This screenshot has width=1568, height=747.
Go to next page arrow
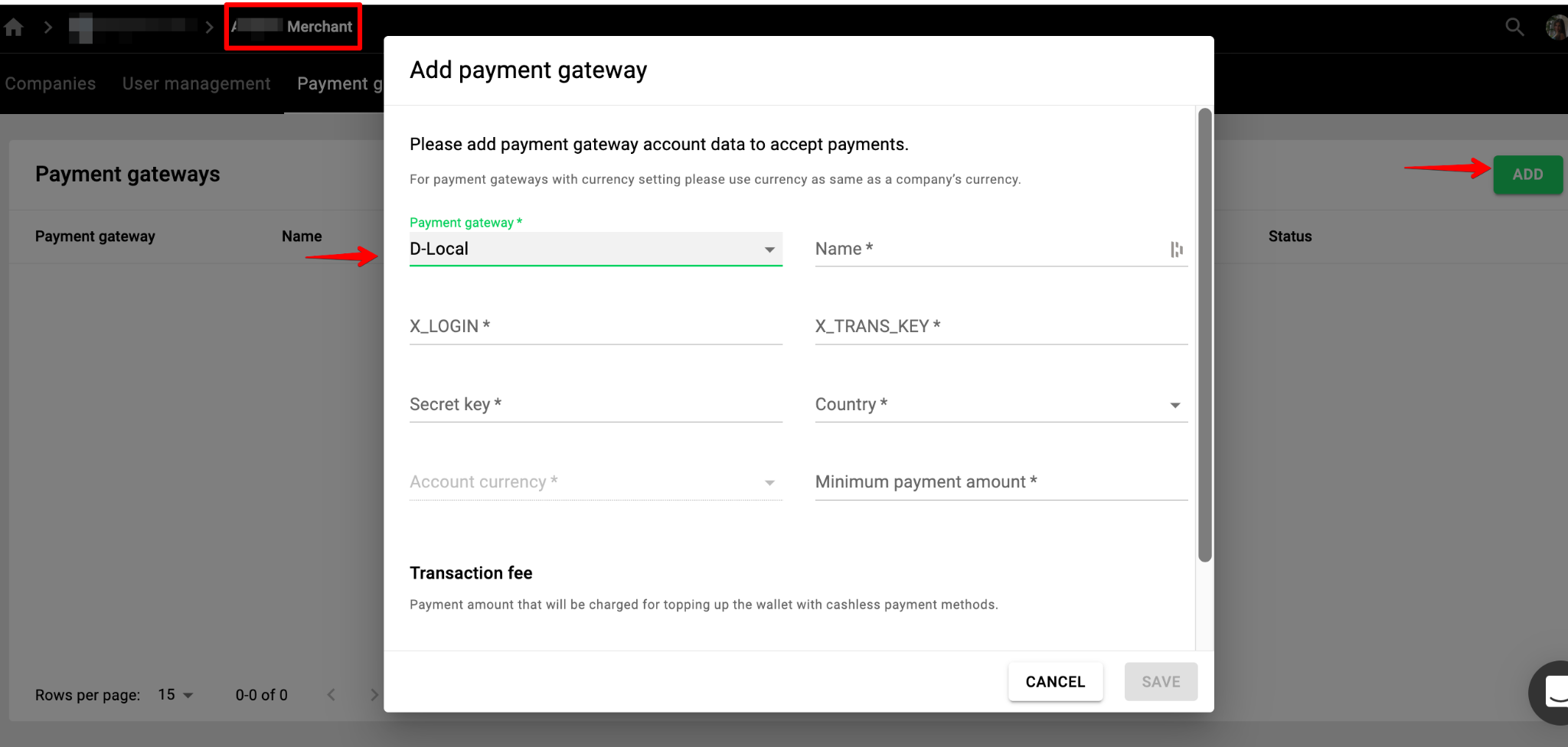(x=374, y=695)
